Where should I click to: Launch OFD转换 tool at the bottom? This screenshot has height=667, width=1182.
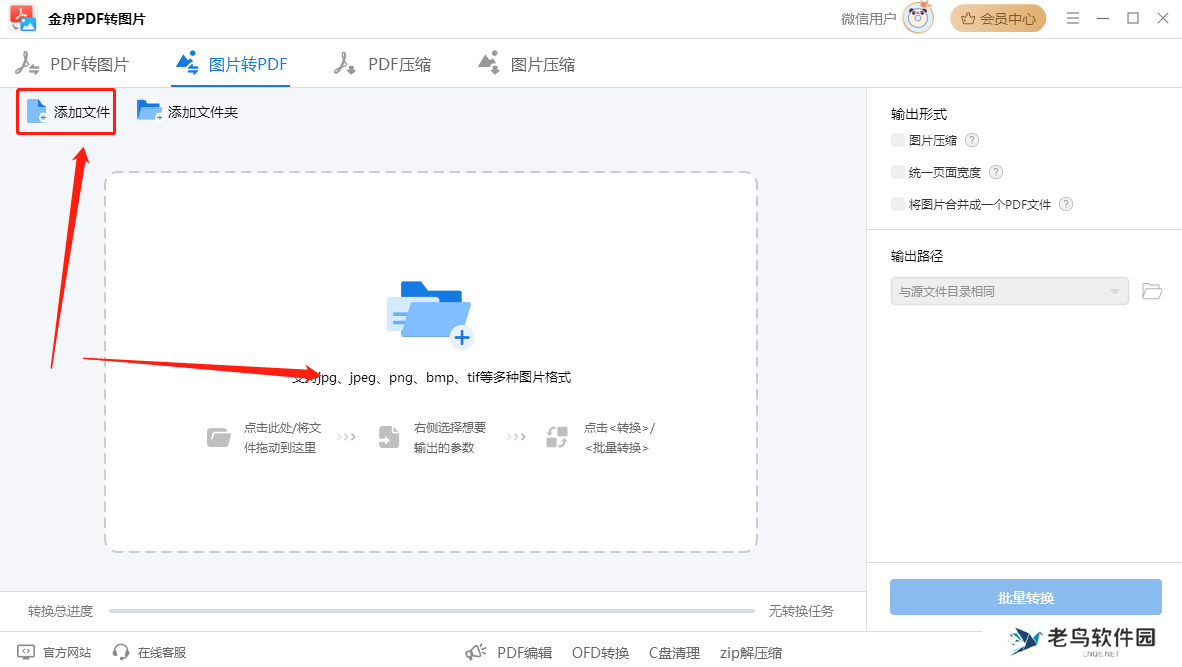(x=600, y=651)
